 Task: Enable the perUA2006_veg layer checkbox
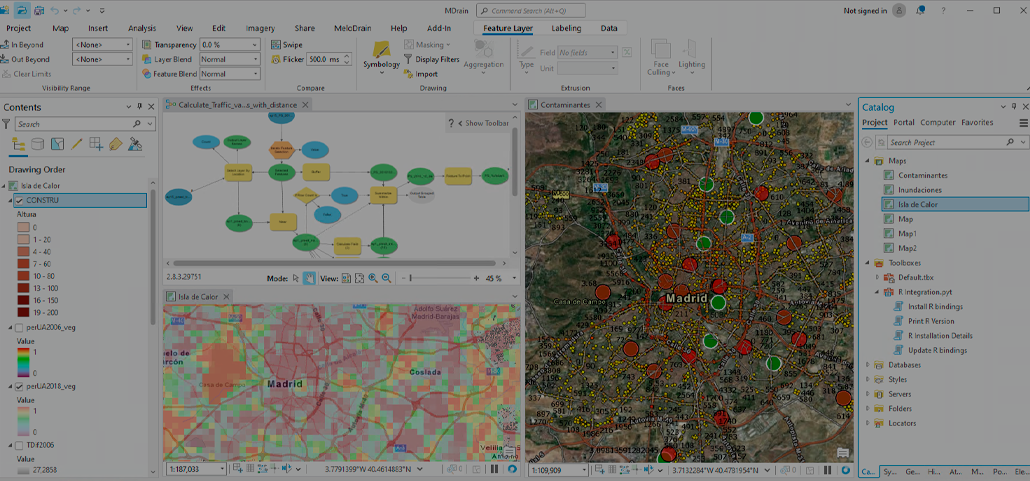pos(19,327)
